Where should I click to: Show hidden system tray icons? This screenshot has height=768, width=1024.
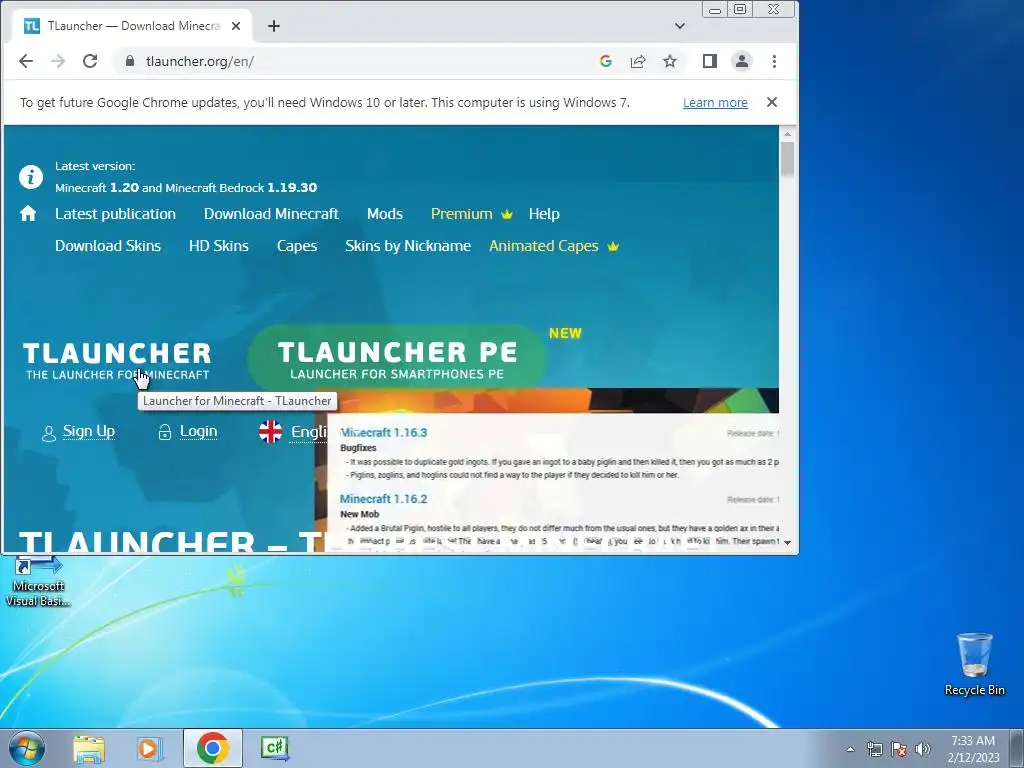point(850,749)
